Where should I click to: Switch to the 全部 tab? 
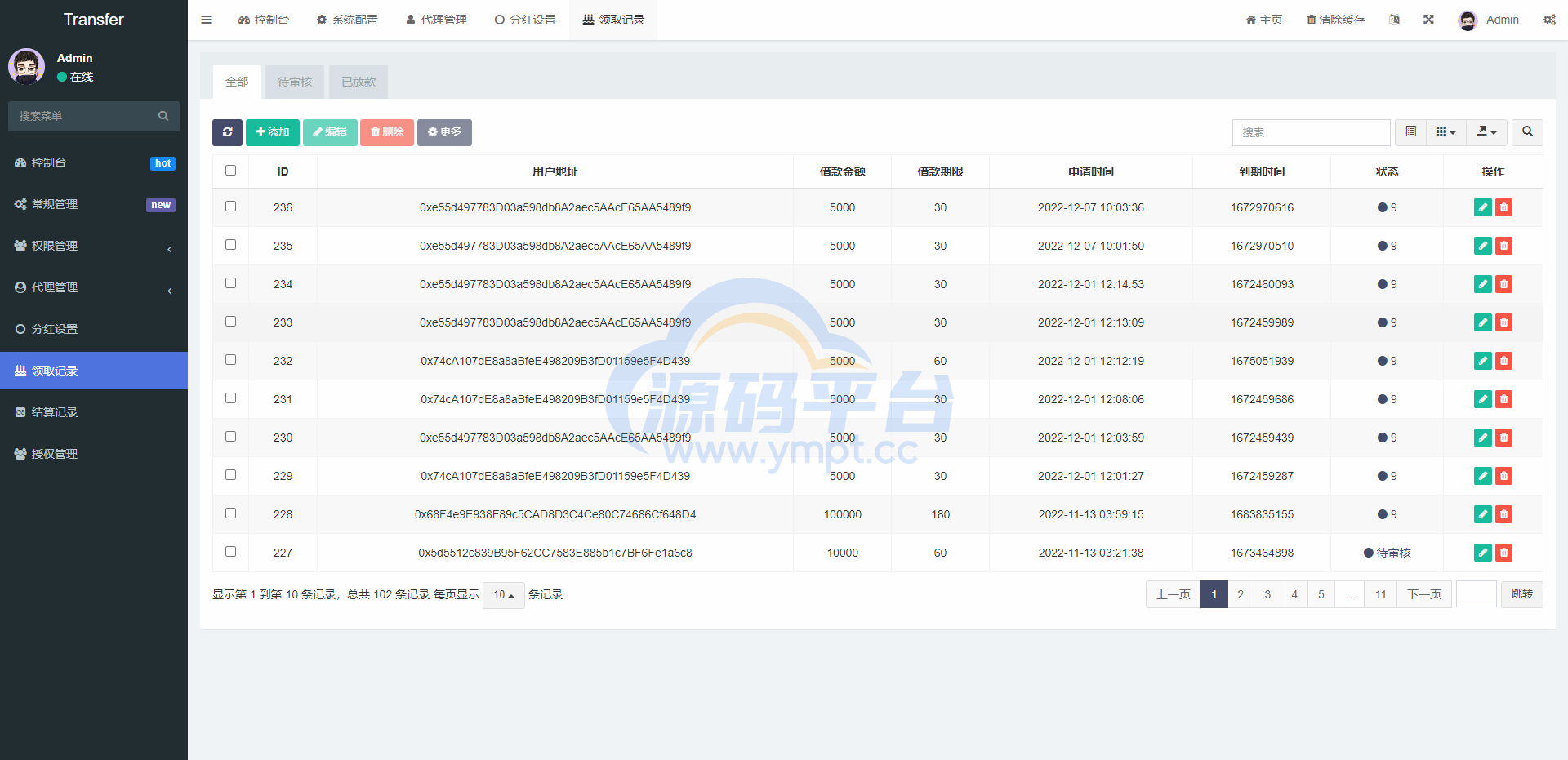pos(237,82)
